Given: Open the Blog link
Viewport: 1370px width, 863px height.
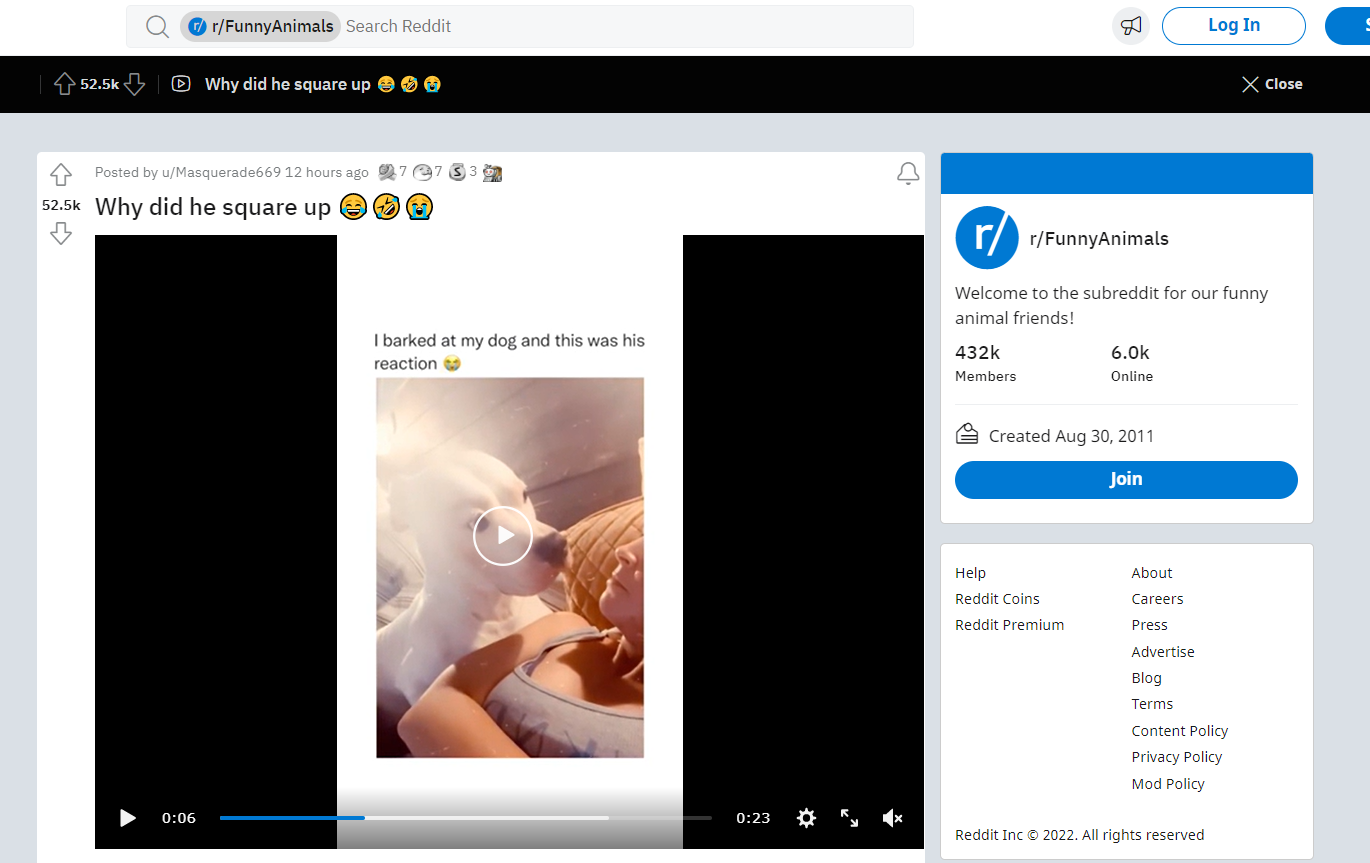Looking at the screenshot, I should [1146, 678].
